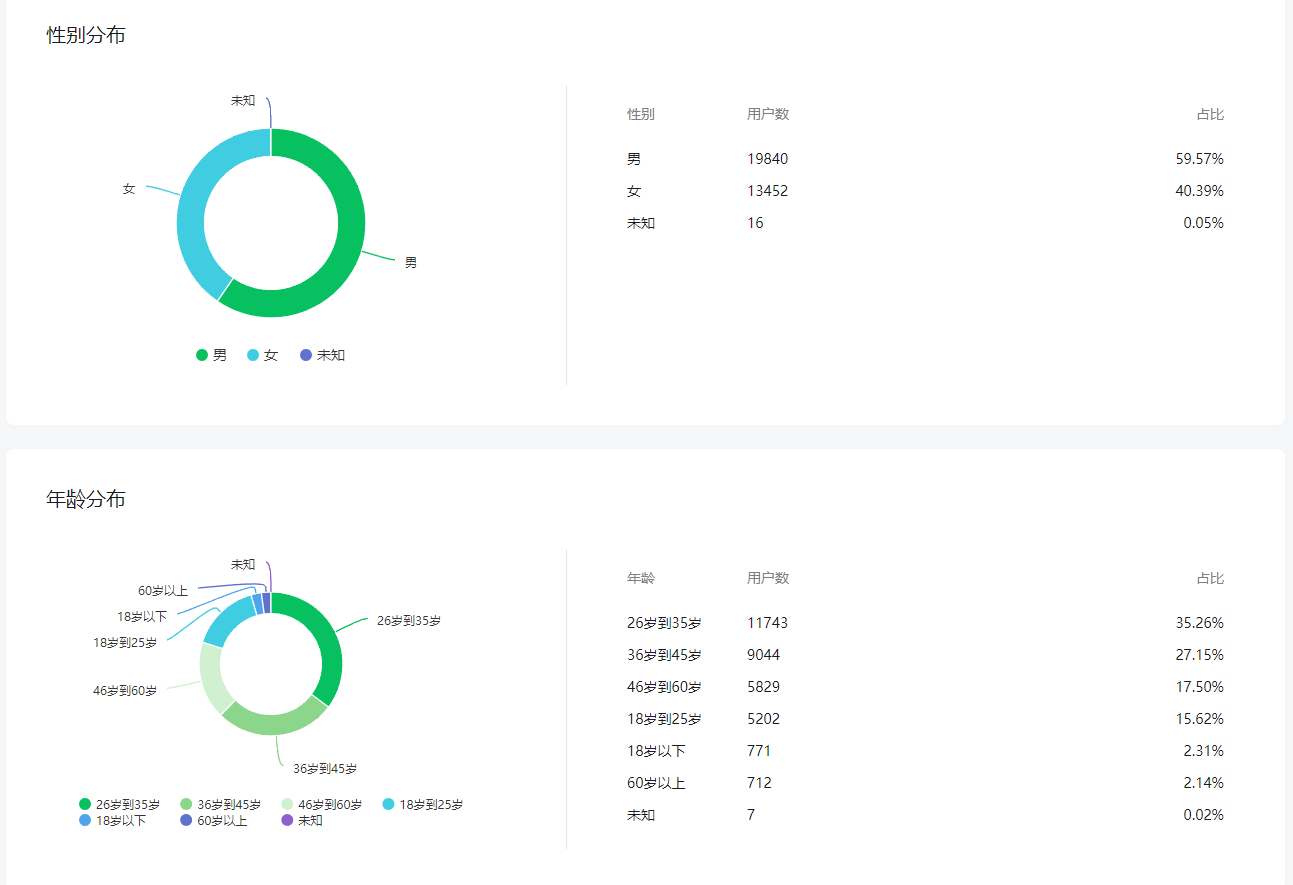Toggle the 18岁以下 legend entry
This screenshot has height=885, width=1293.
pos(113,821)
